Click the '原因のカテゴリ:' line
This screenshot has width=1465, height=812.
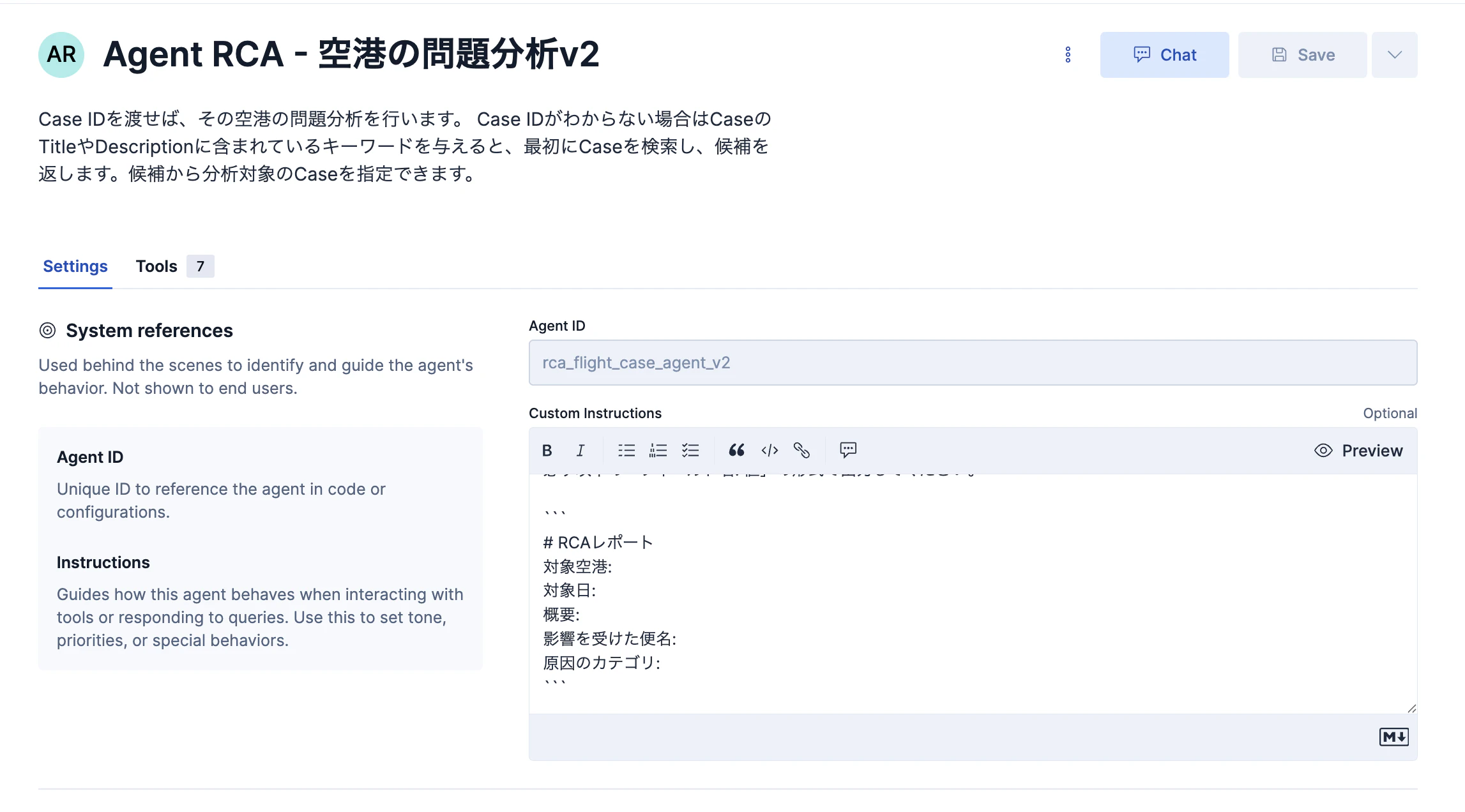(x=602, y=663)
